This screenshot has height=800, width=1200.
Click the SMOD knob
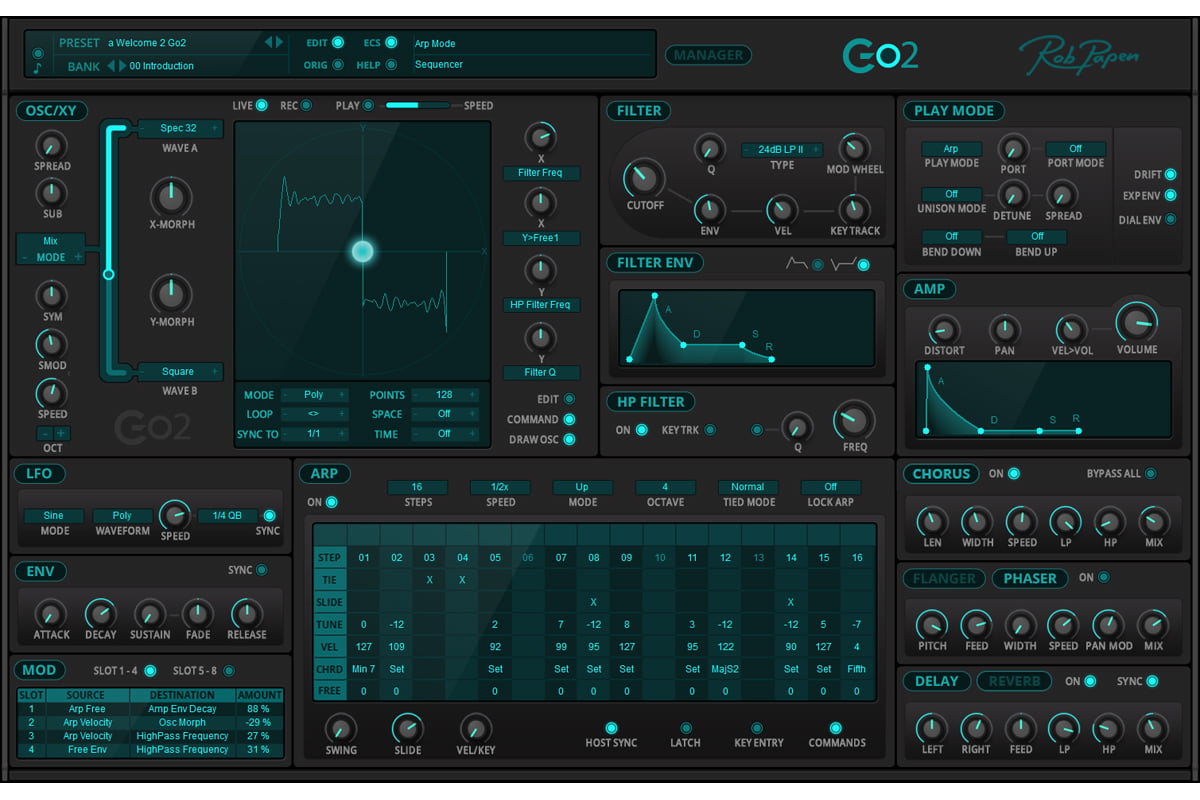pyautogui.click(x=52, y=344)
